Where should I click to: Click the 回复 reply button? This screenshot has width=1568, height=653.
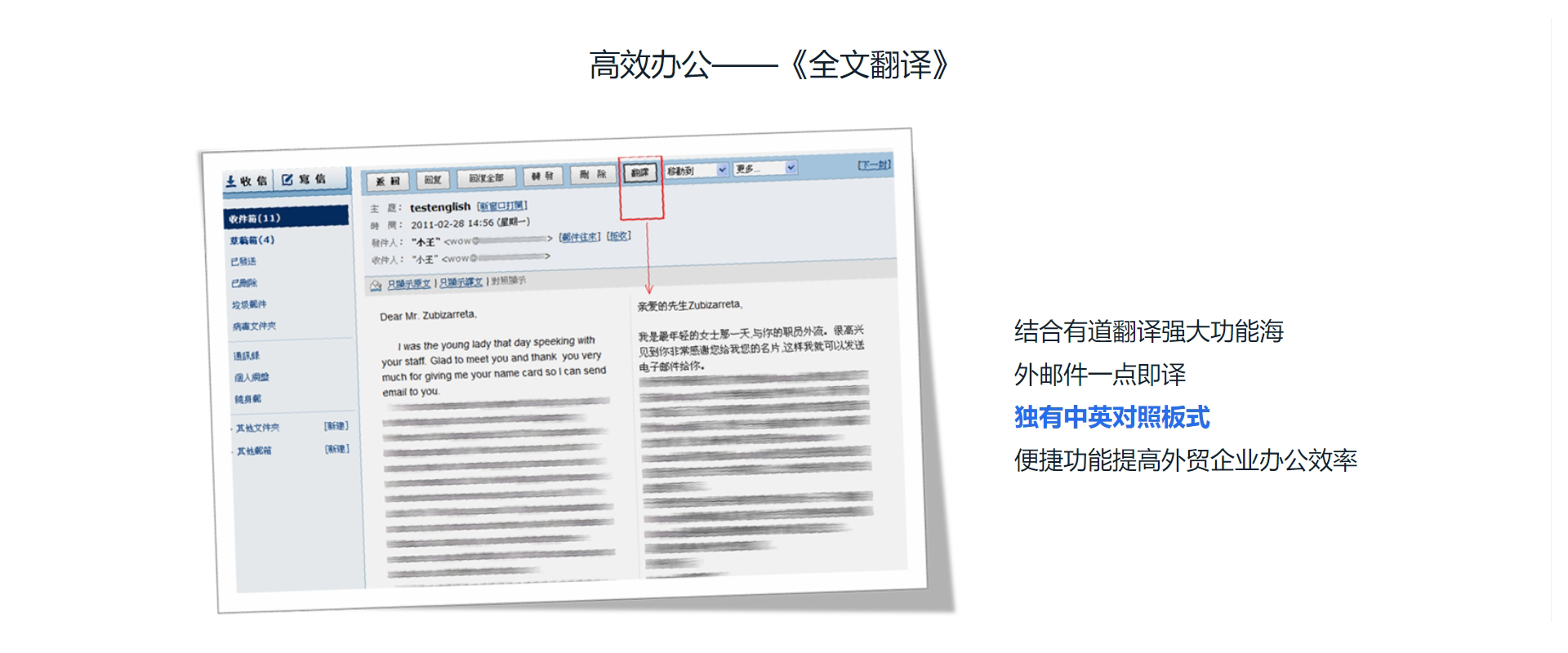coord(433,180)
